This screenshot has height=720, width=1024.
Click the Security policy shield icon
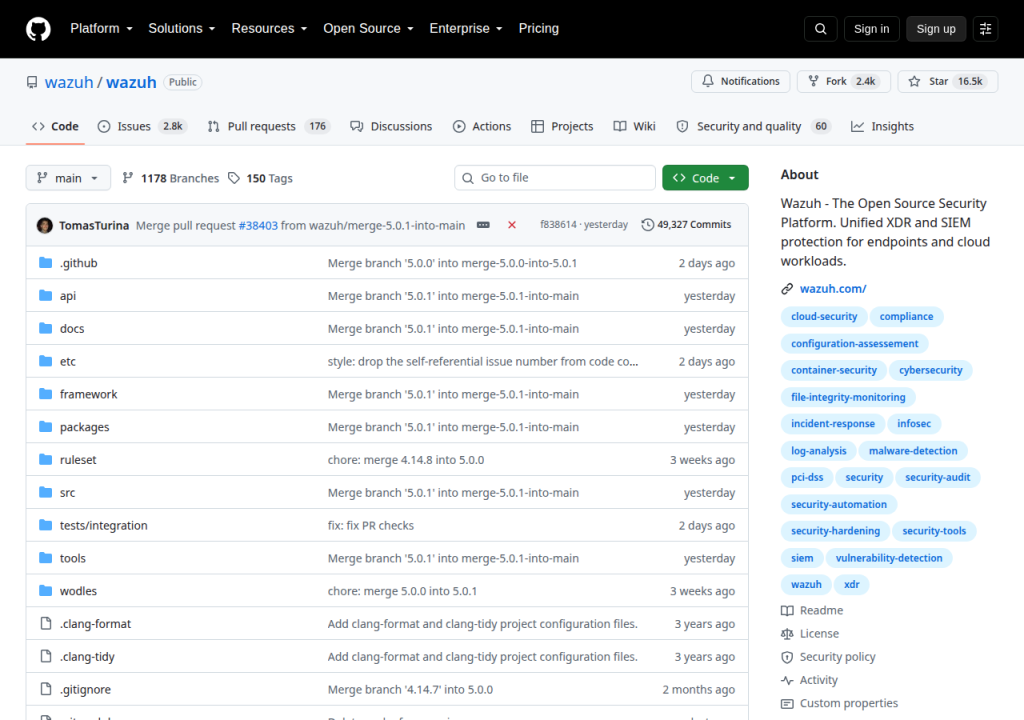coord(787,657)
